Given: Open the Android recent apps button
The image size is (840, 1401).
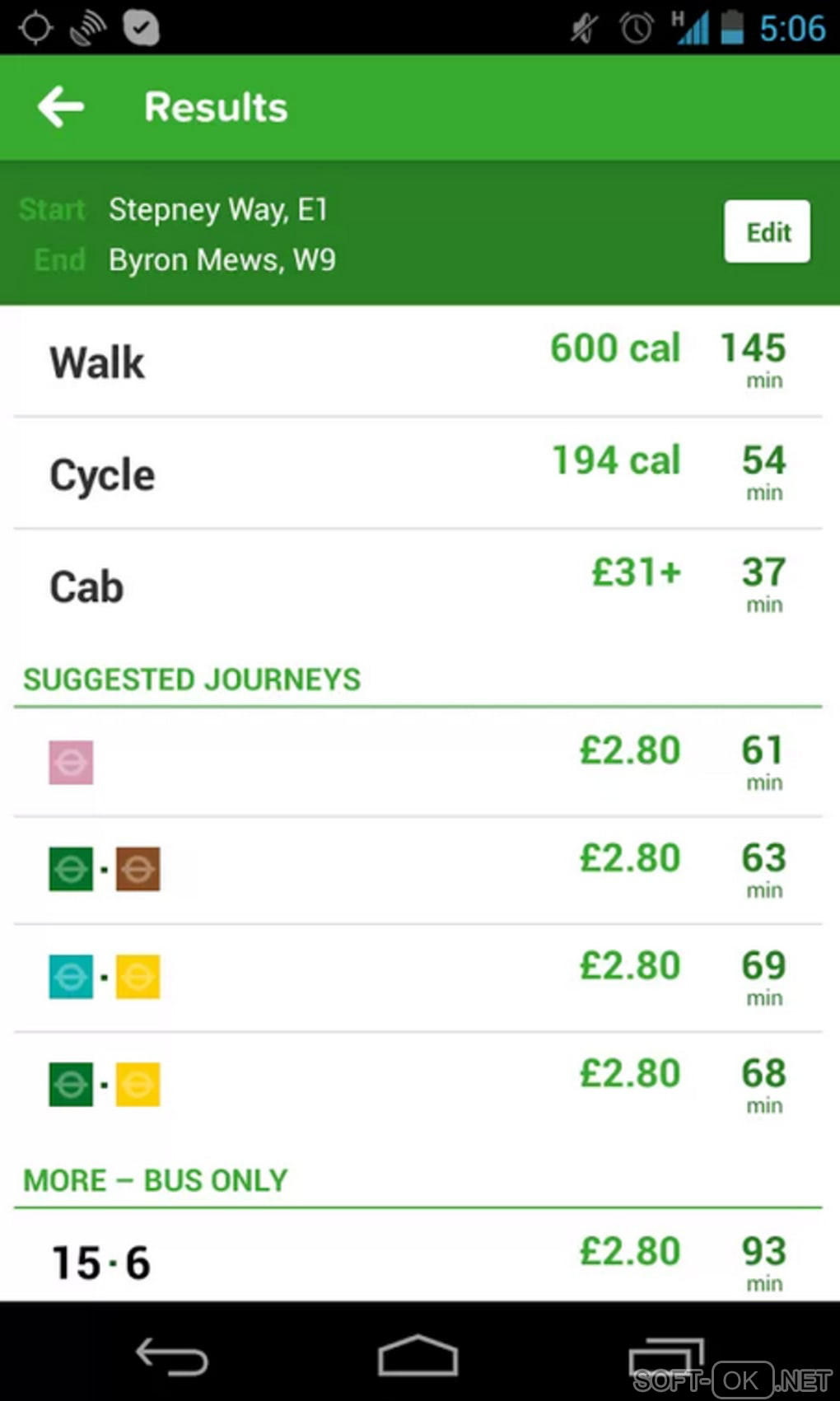Looking at the screenshot, I should tap(665, 1357).
